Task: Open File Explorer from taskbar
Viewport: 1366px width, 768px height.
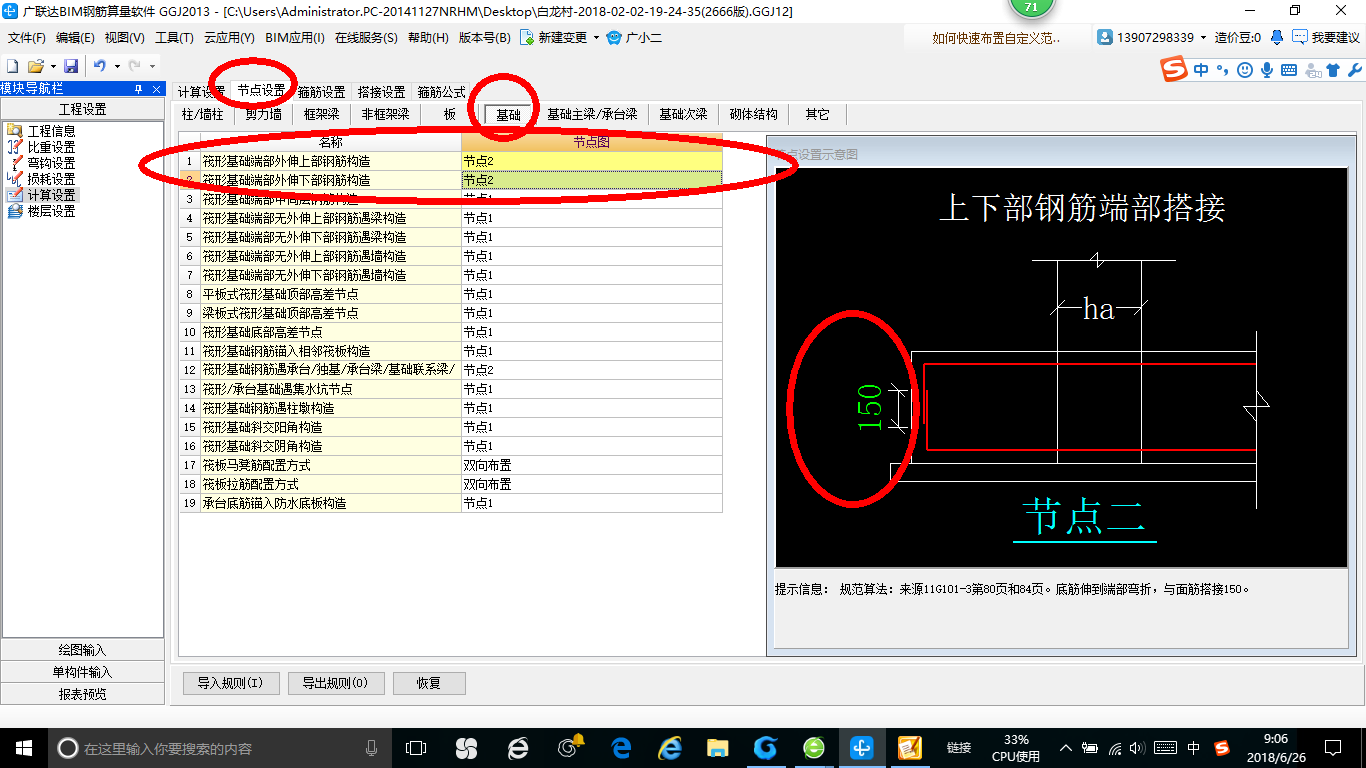Action: pos(717,748)
